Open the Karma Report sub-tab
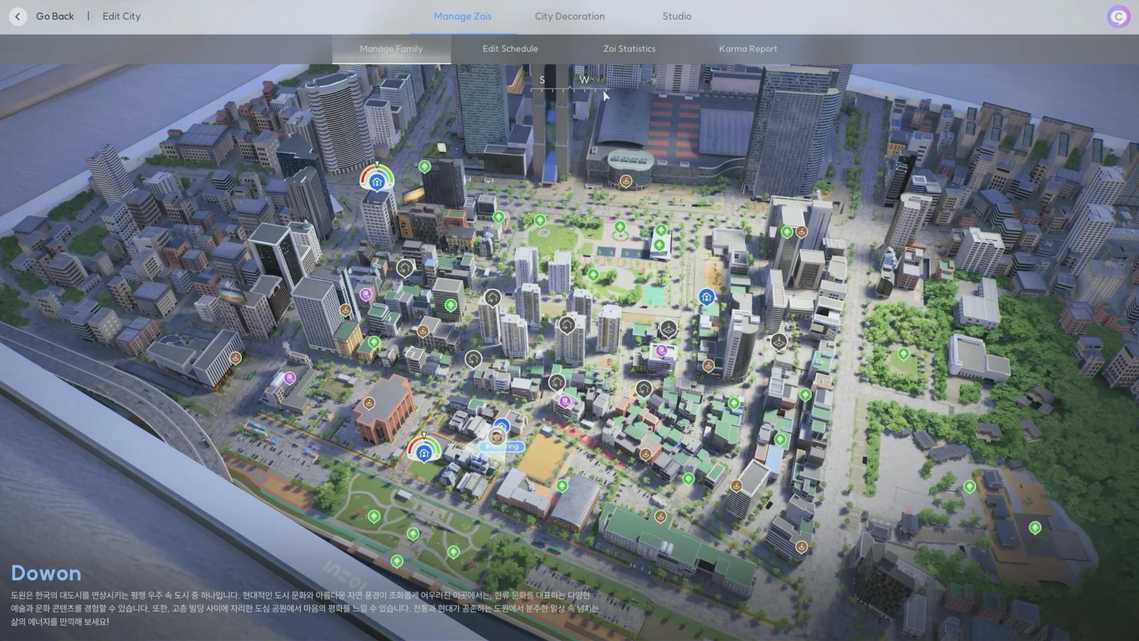This screenshot has height=641, width=1139. (x=748, y=49)
